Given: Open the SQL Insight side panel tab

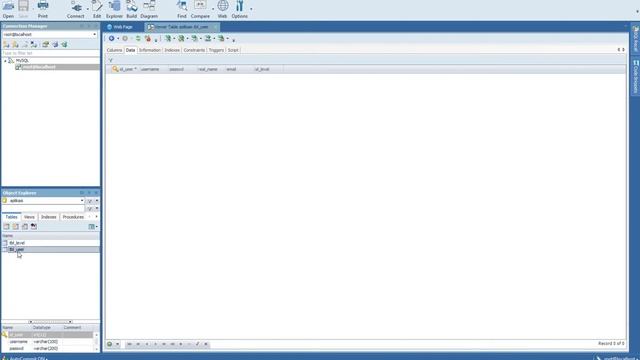Looking at the screenshot, I should 636,39.
